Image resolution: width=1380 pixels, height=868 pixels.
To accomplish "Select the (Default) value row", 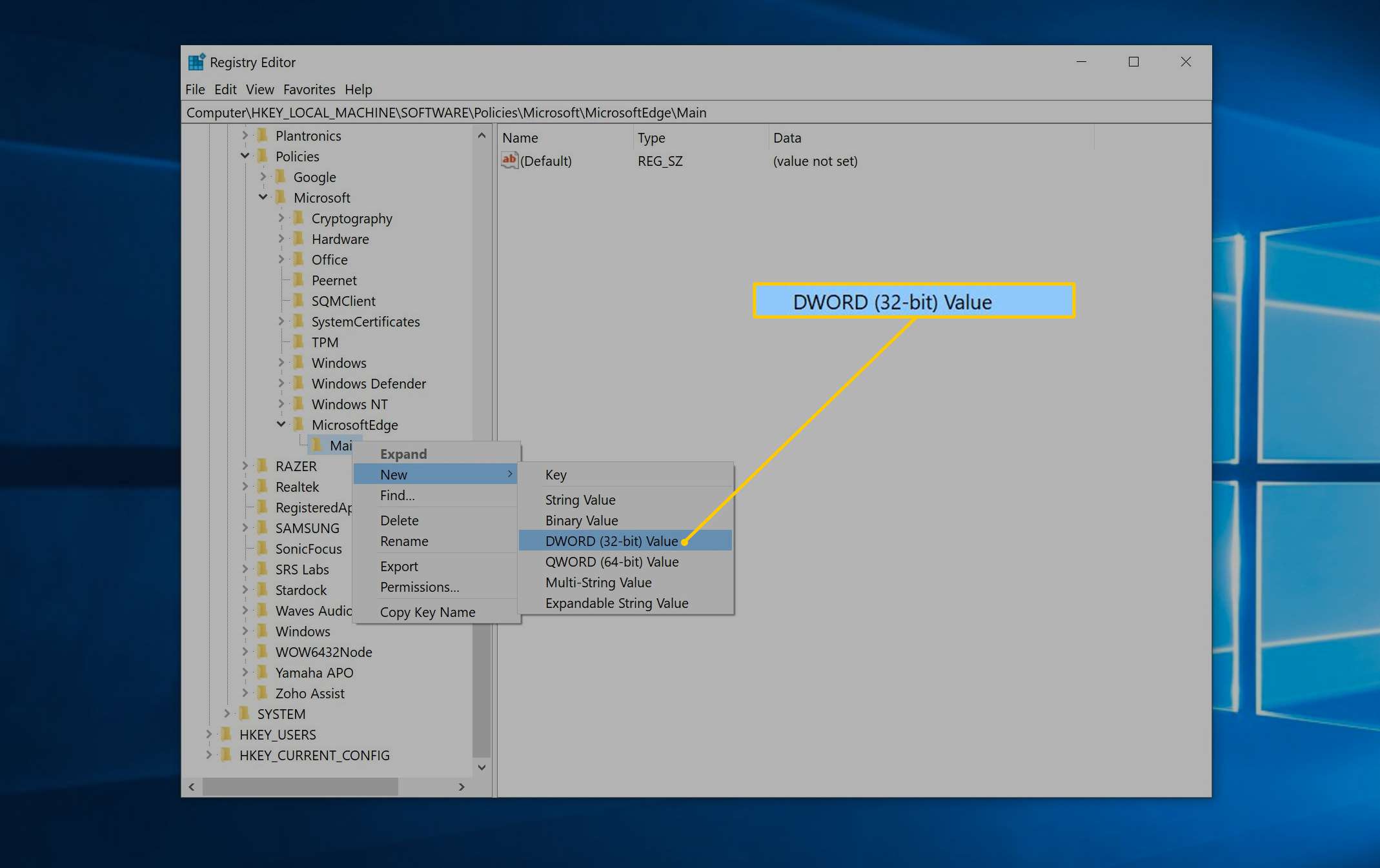I will 797,161.
